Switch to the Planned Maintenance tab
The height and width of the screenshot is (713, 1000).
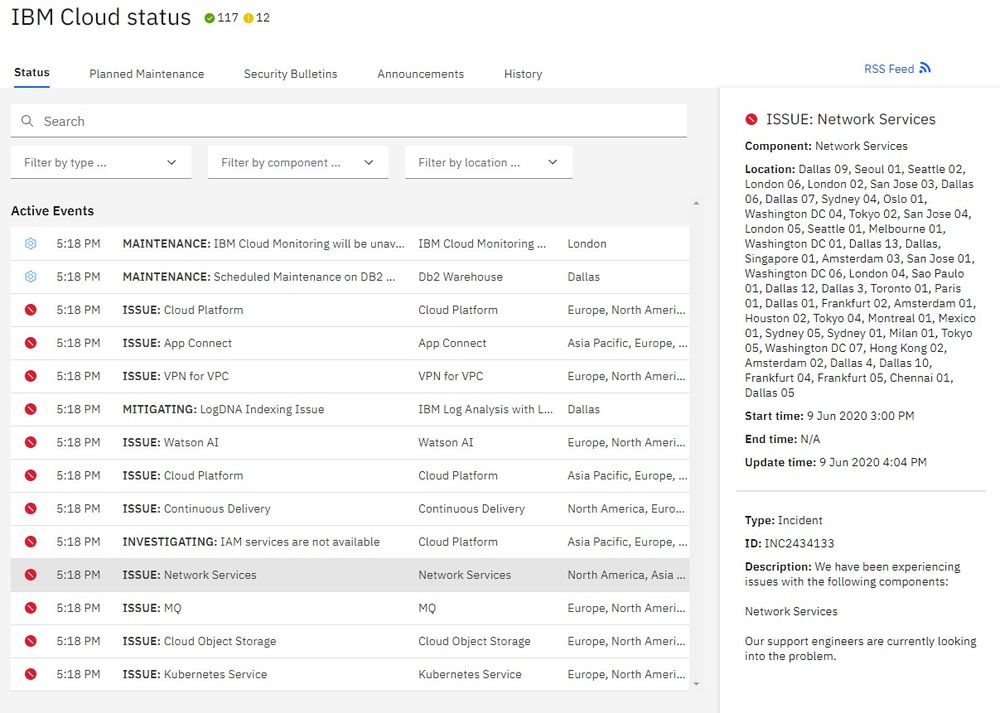point(146,74)
